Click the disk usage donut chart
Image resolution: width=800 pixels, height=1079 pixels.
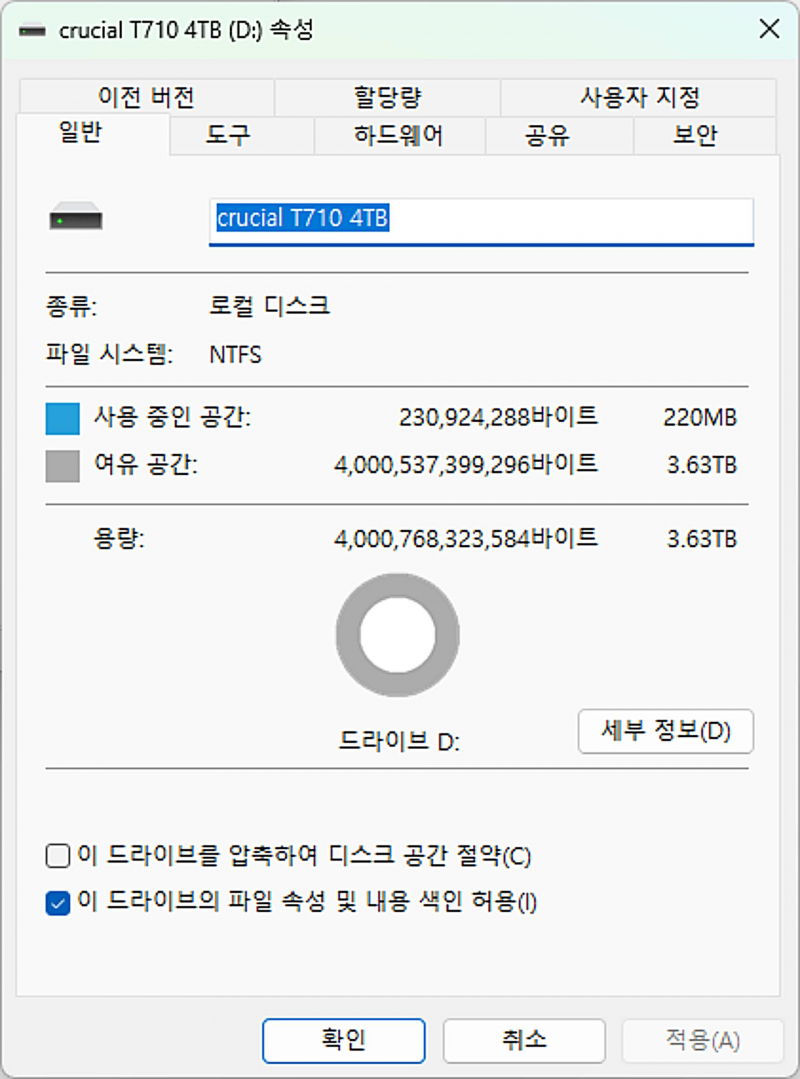tap(398, 634)
